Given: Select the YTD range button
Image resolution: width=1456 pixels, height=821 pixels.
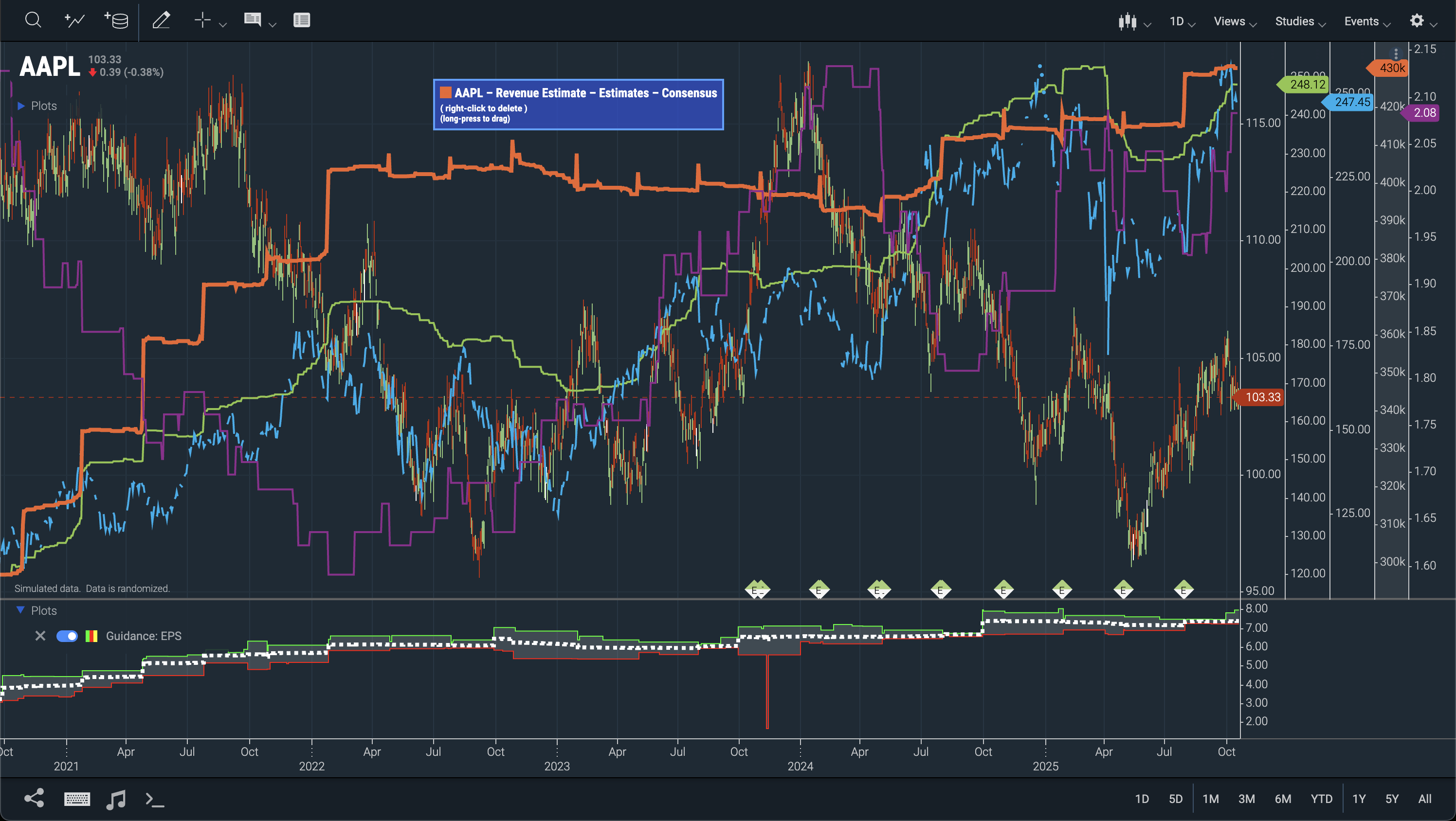Looking at the screenshot, I should coord(1322,799).
